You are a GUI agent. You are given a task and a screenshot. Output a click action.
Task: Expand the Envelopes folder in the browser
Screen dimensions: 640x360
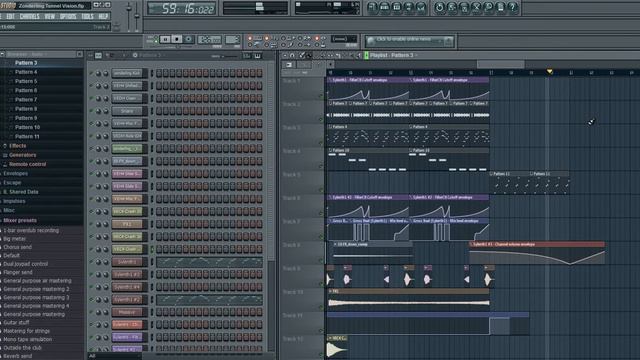16,173
